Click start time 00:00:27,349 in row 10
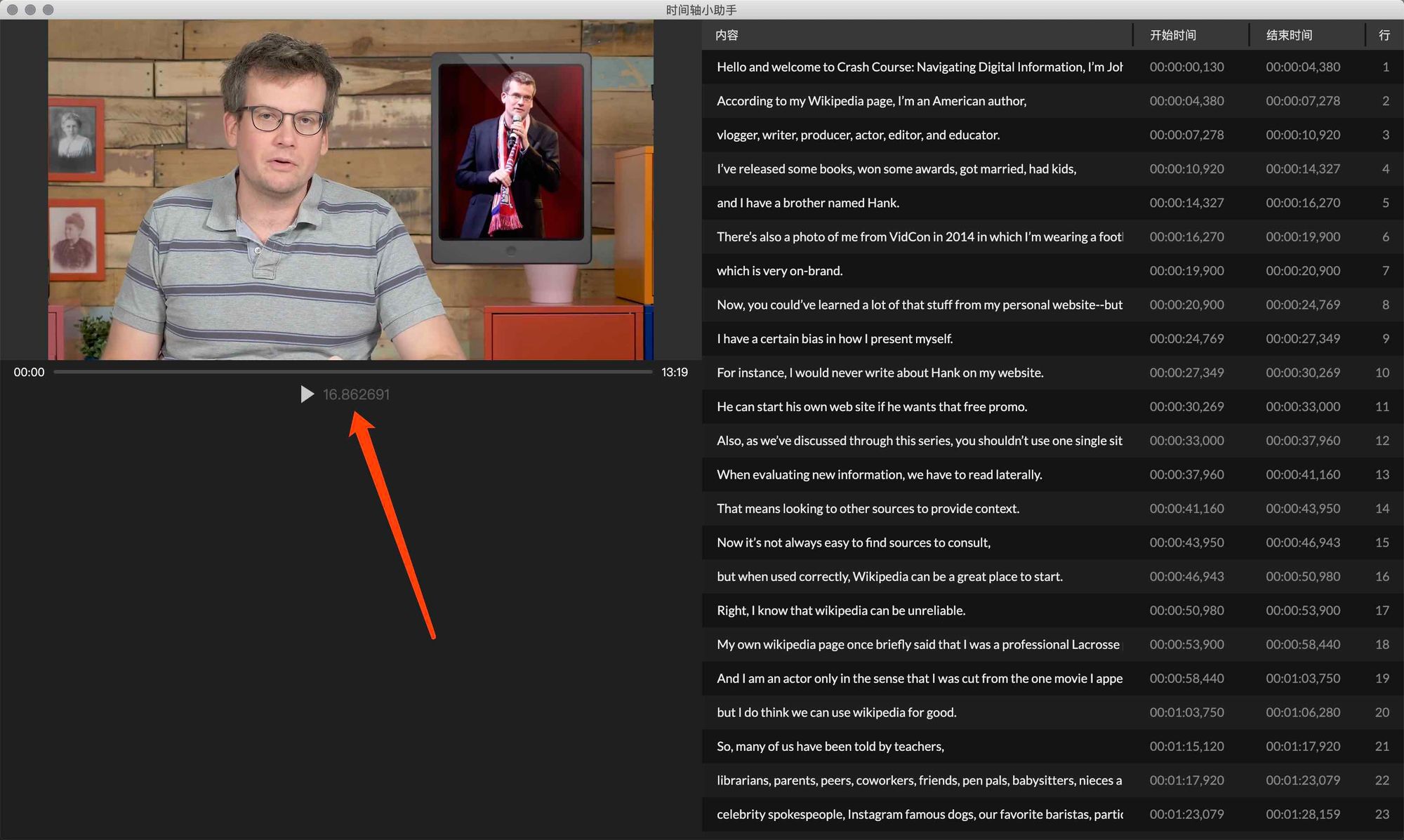1404x840 pixels. [1186, 373]
